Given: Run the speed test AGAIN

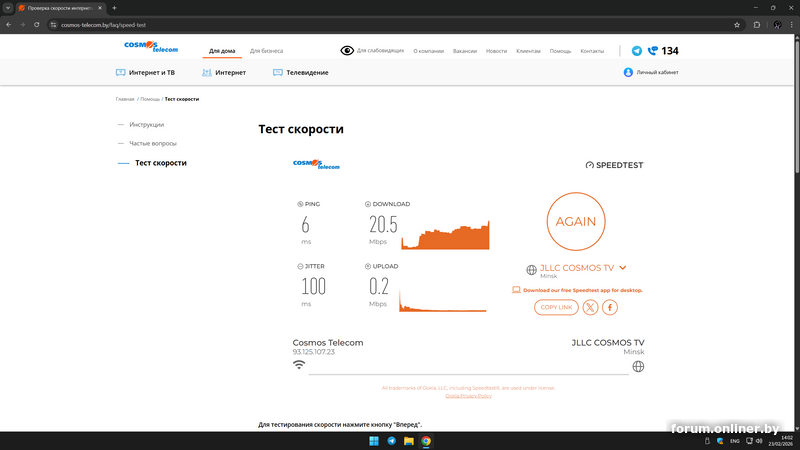Looking at the screenshot, I should pos(576,221).
